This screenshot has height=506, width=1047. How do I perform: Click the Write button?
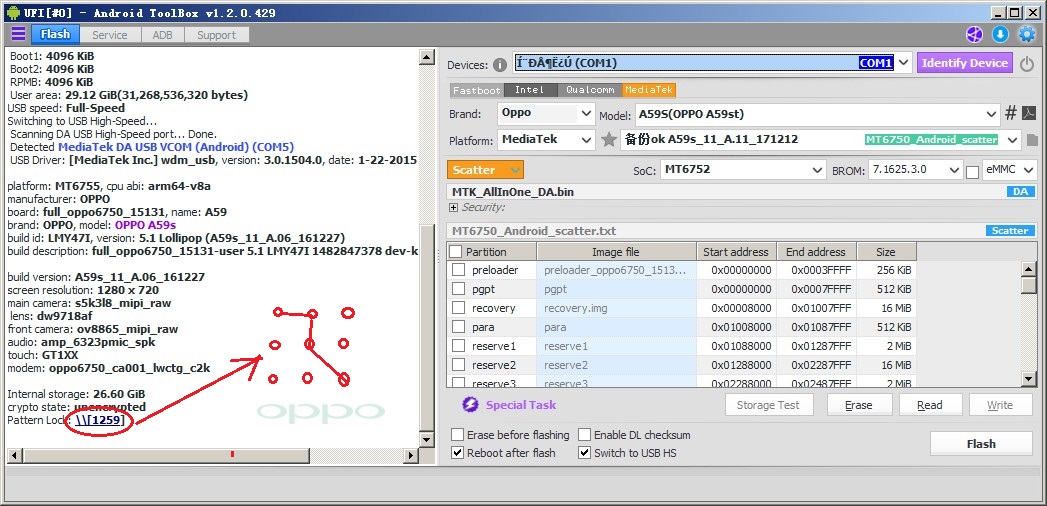[x=1000, y=405]
